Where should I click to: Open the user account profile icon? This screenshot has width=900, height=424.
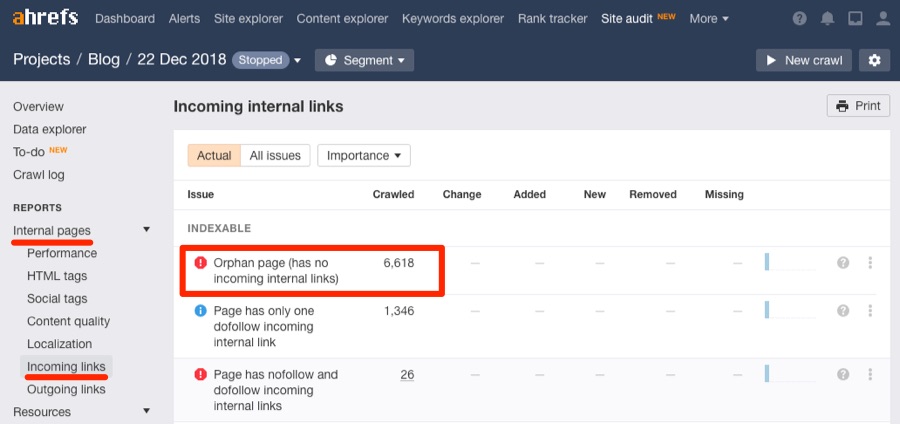881,19
